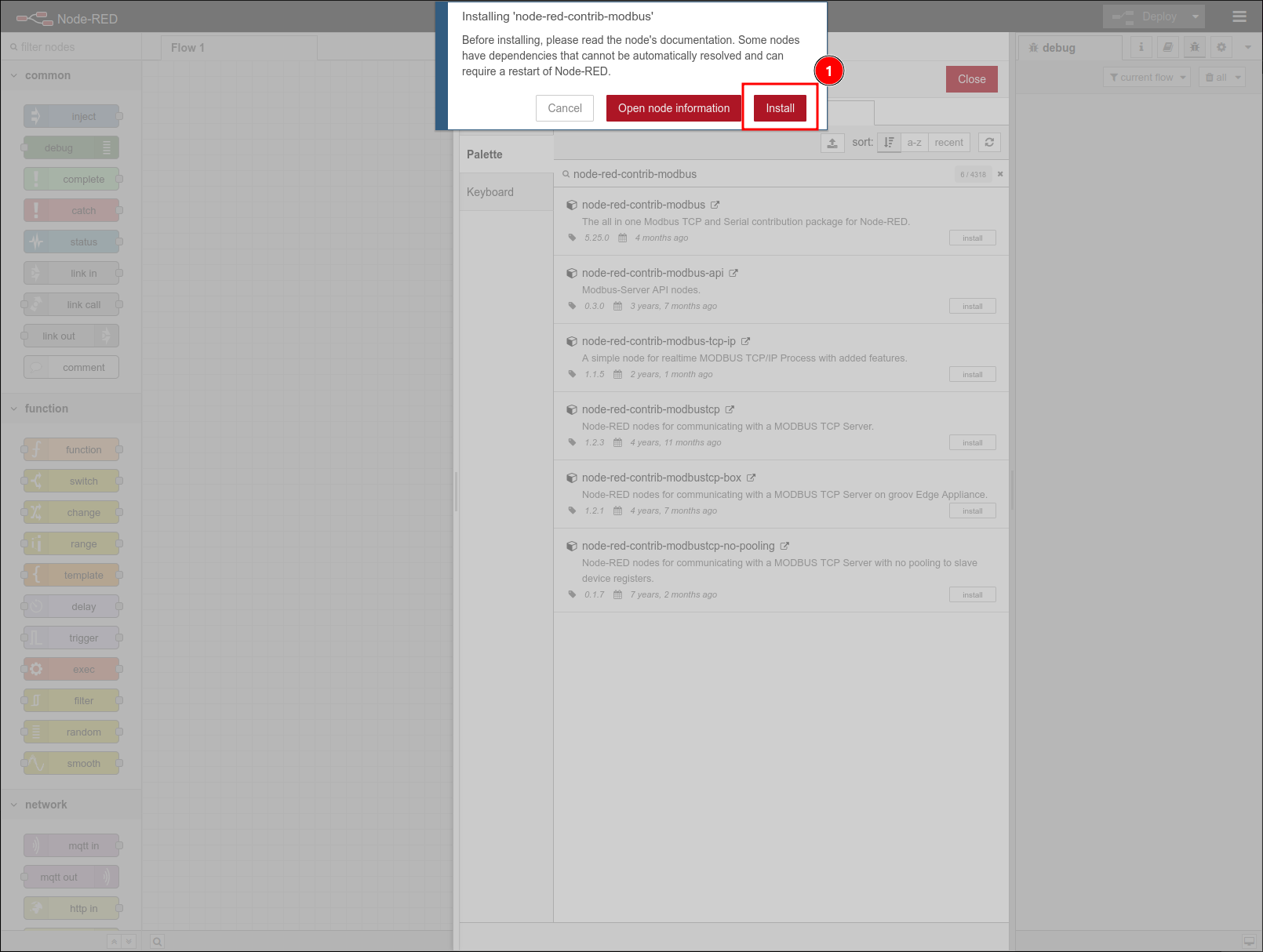Expand the sidebar tabs dropdown arrow
The width and height of the screenshot is (1263, 952).
1248,47
